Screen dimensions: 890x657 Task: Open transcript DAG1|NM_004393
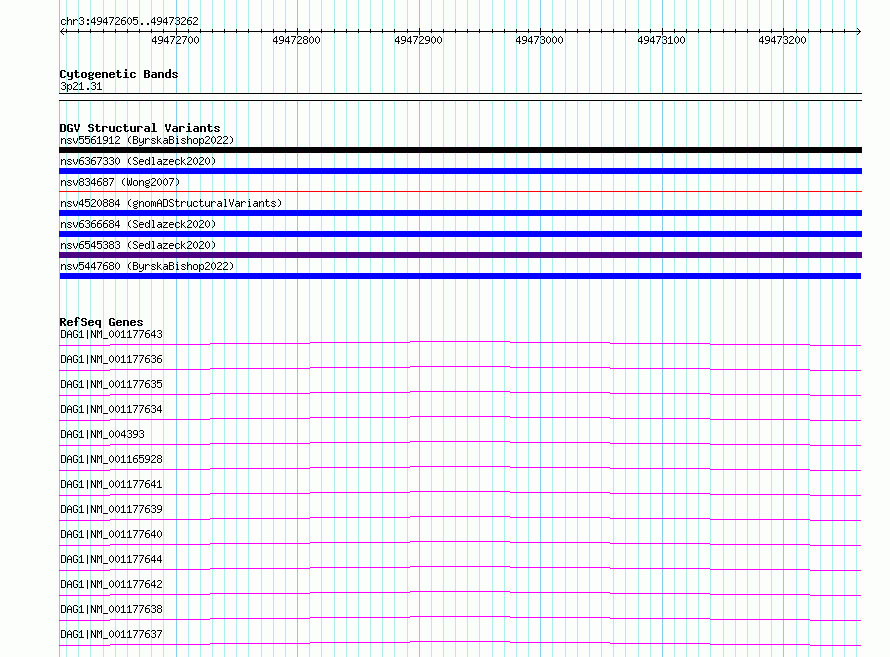(x=102, y=434)
